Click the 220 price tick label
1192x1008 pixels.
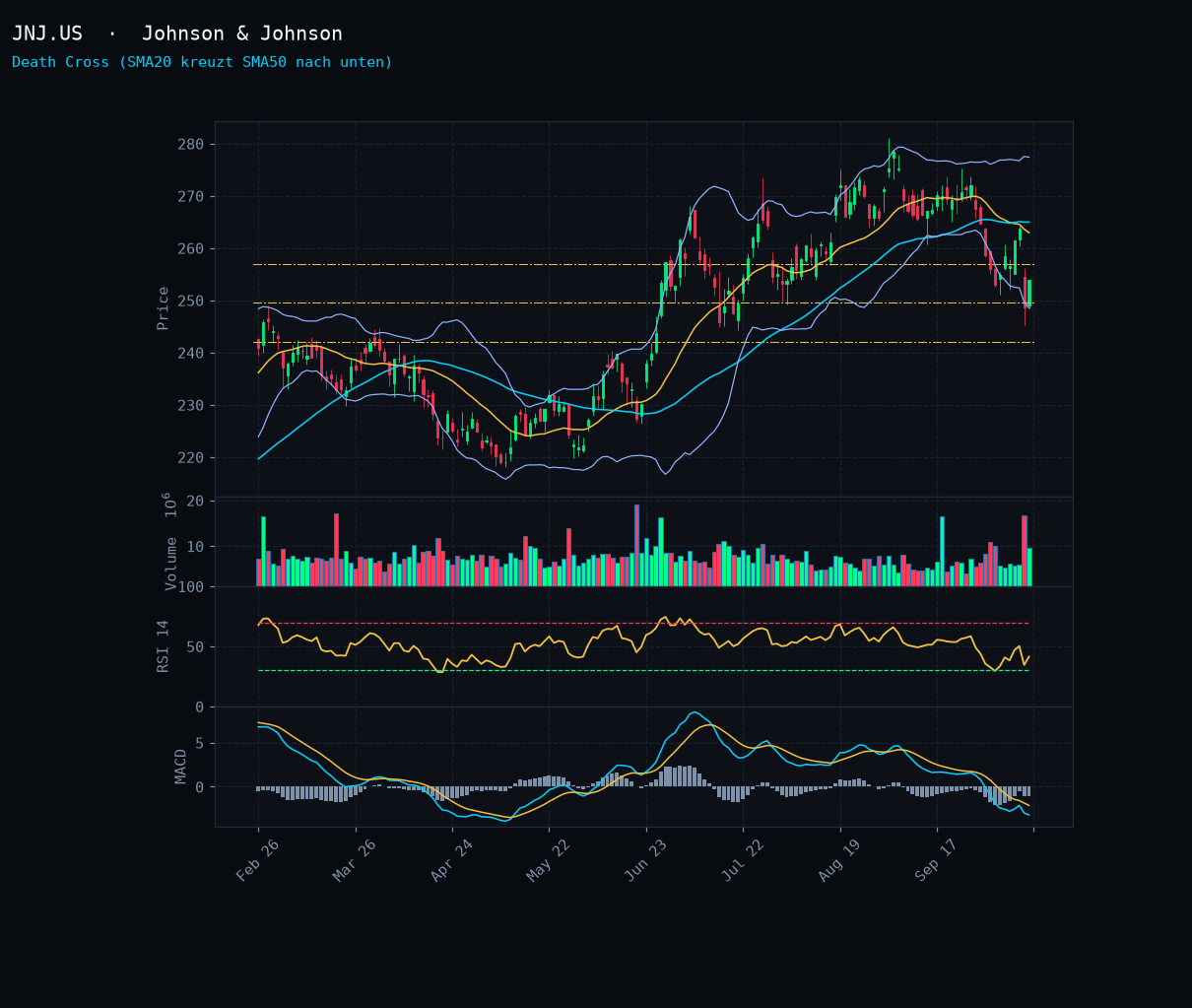(x=191, y=458)
